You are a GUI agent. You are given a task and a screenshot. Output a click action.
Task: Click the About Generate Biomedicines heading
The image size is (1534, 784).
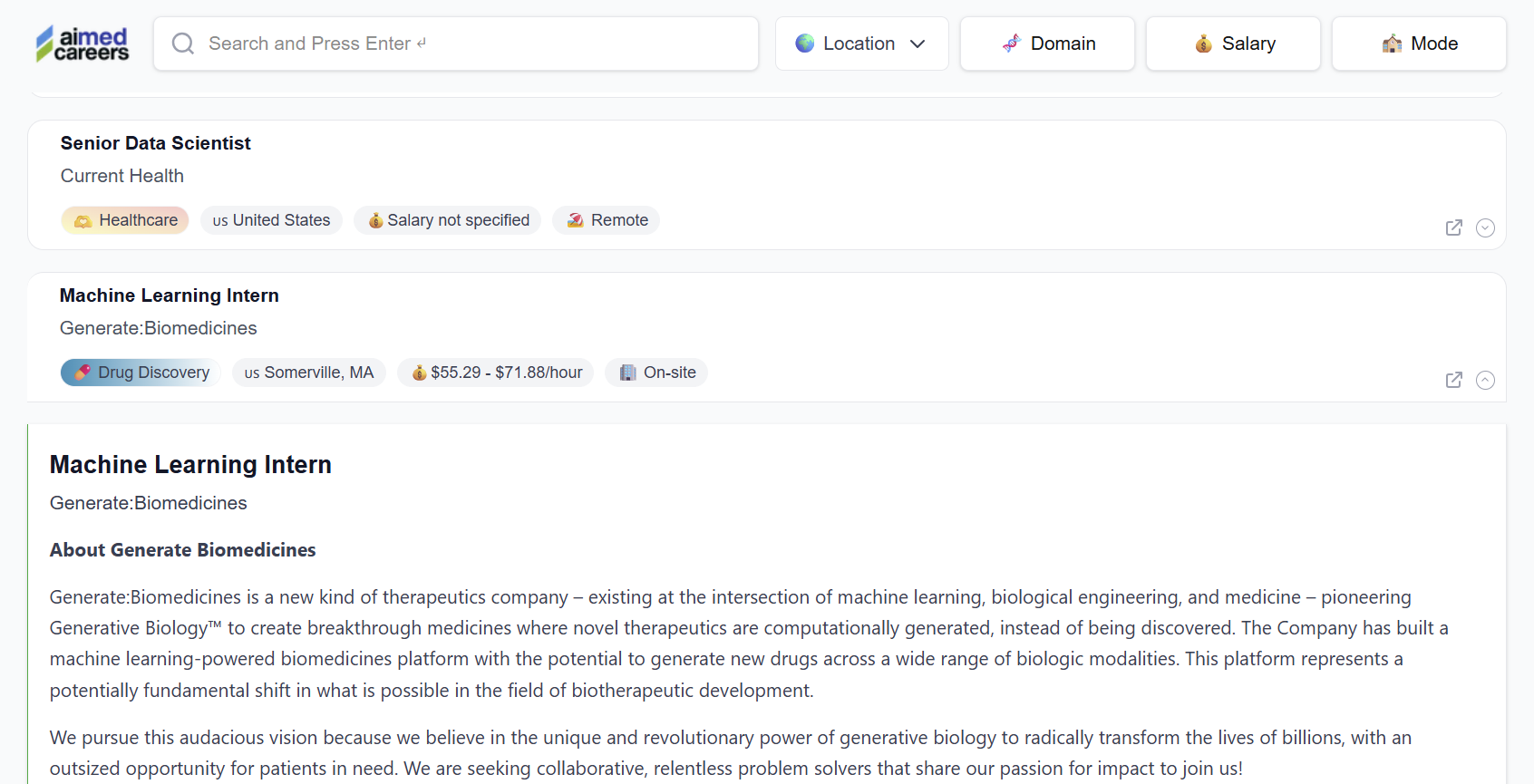[x=183, y=550]
